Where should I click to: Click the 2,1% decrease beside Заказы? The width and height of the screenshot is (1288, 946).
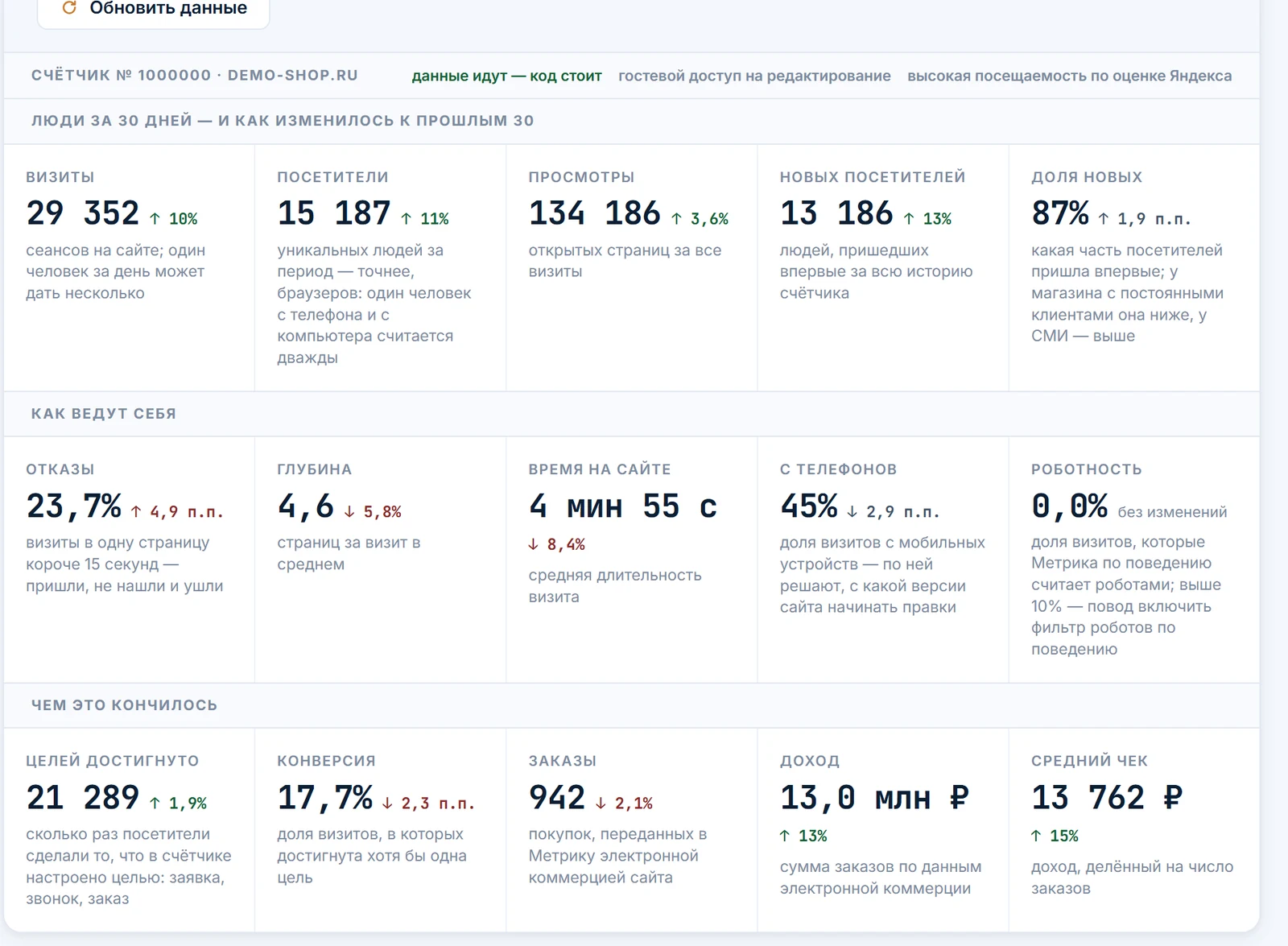pyautogui.click(x=624, y=803)
